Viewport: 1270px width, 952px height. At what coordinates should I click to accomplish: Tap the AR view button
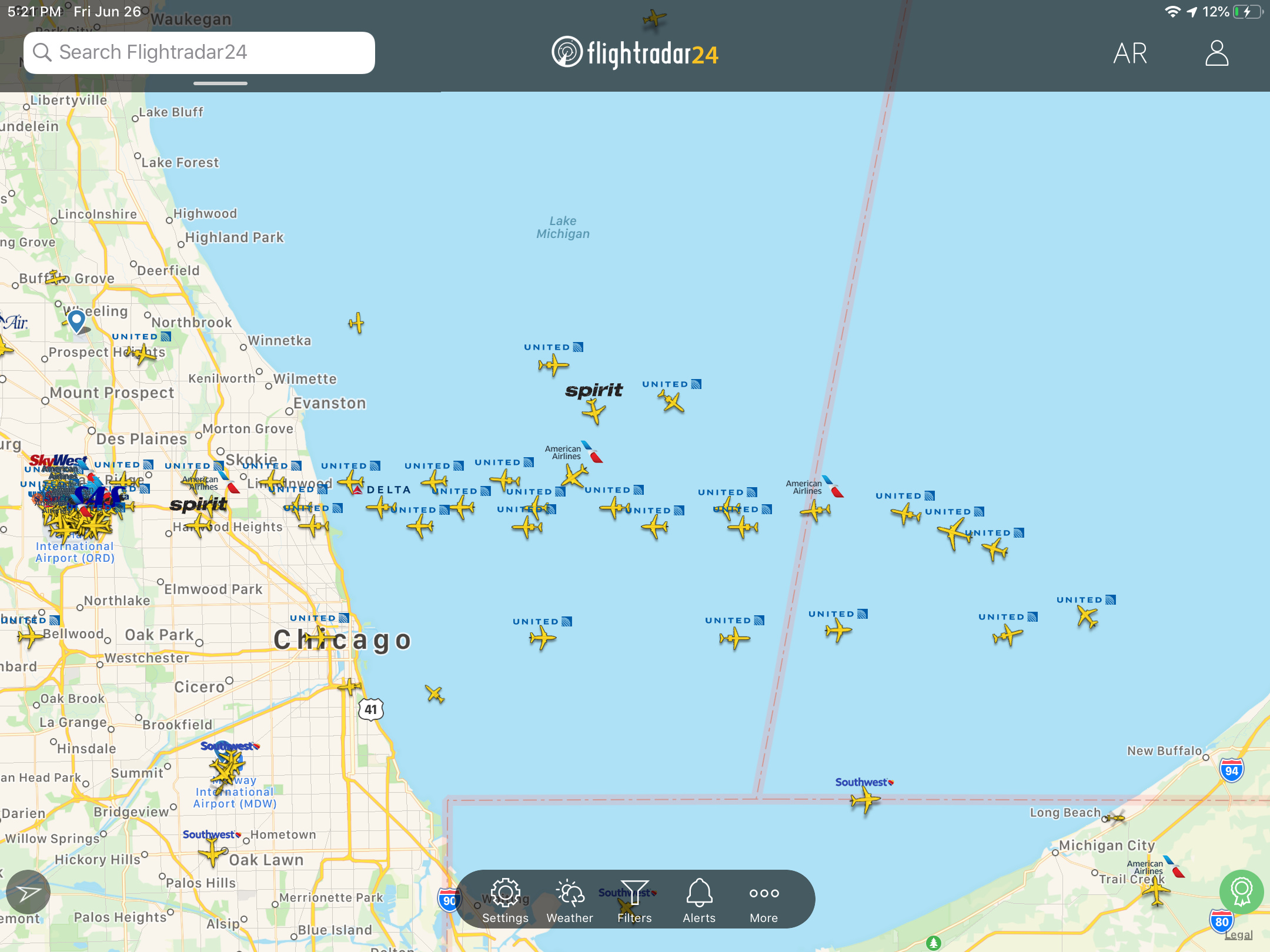point(1129,53)
